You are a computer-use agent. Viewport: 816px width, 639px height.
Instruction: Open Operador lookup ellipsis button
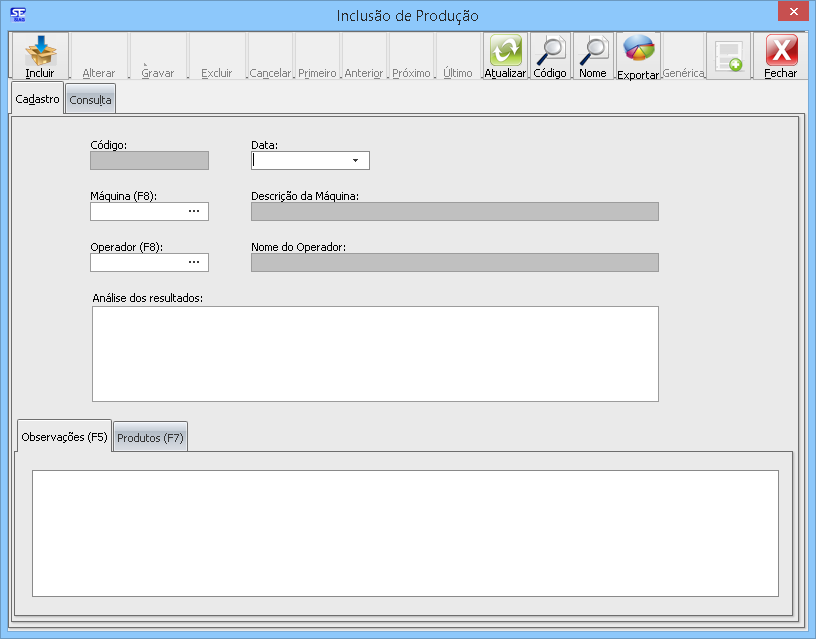[194, 262]
